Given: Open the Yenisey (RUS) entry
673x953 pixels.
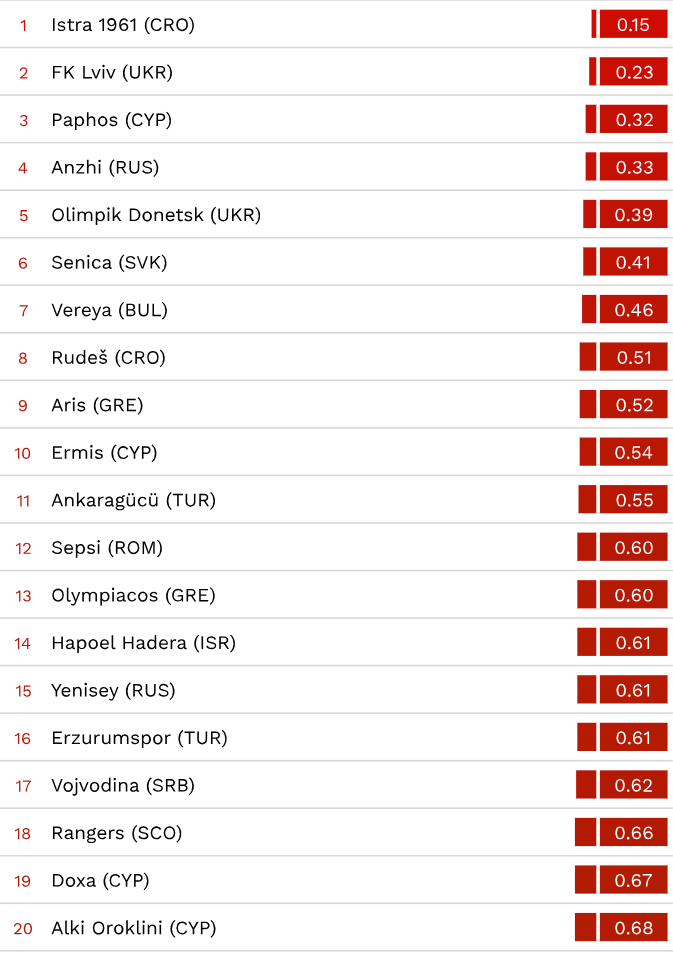Looking at the screenshot, I should 113,690.
